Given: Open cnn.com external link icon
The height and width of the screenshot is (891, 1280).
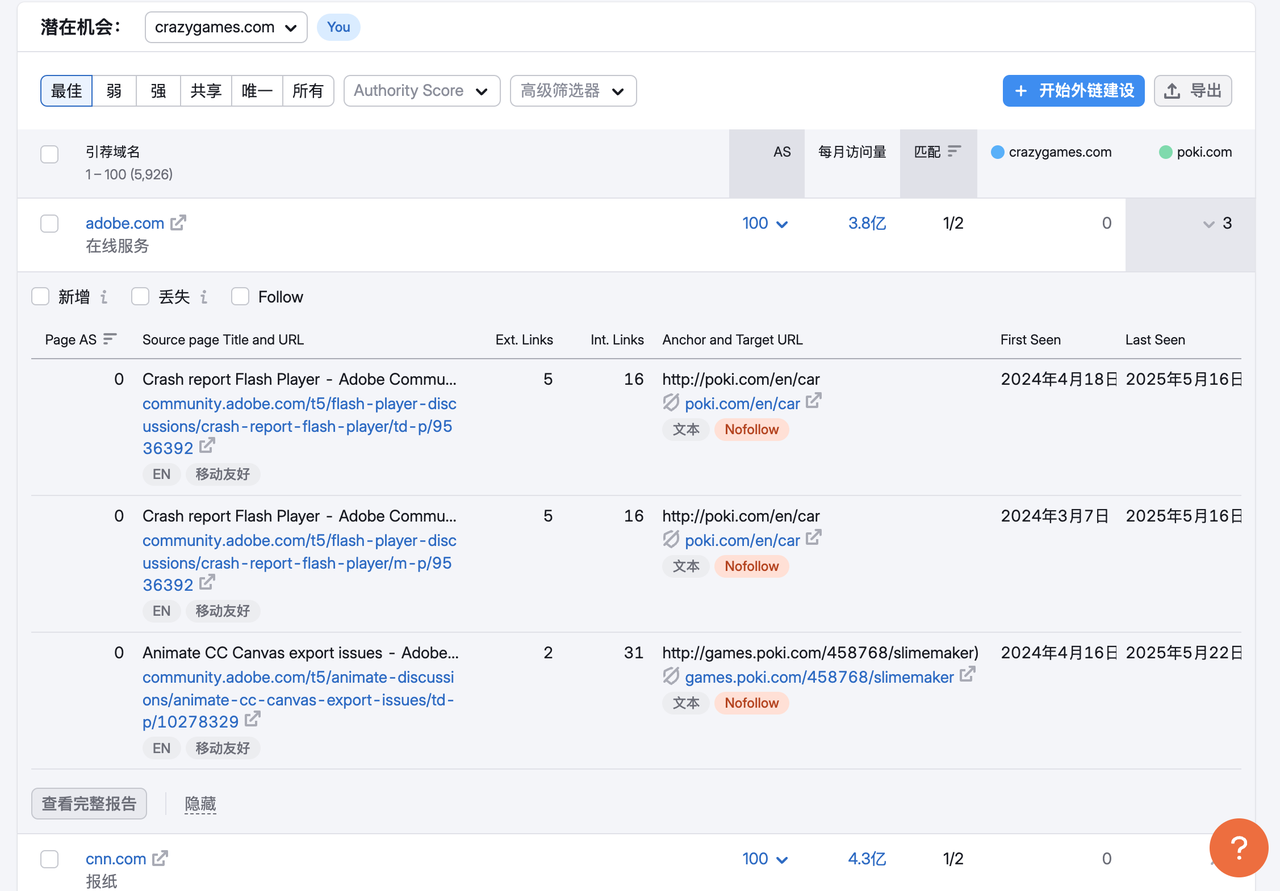Looking at the screenshot, I should (x=160, y=858).
